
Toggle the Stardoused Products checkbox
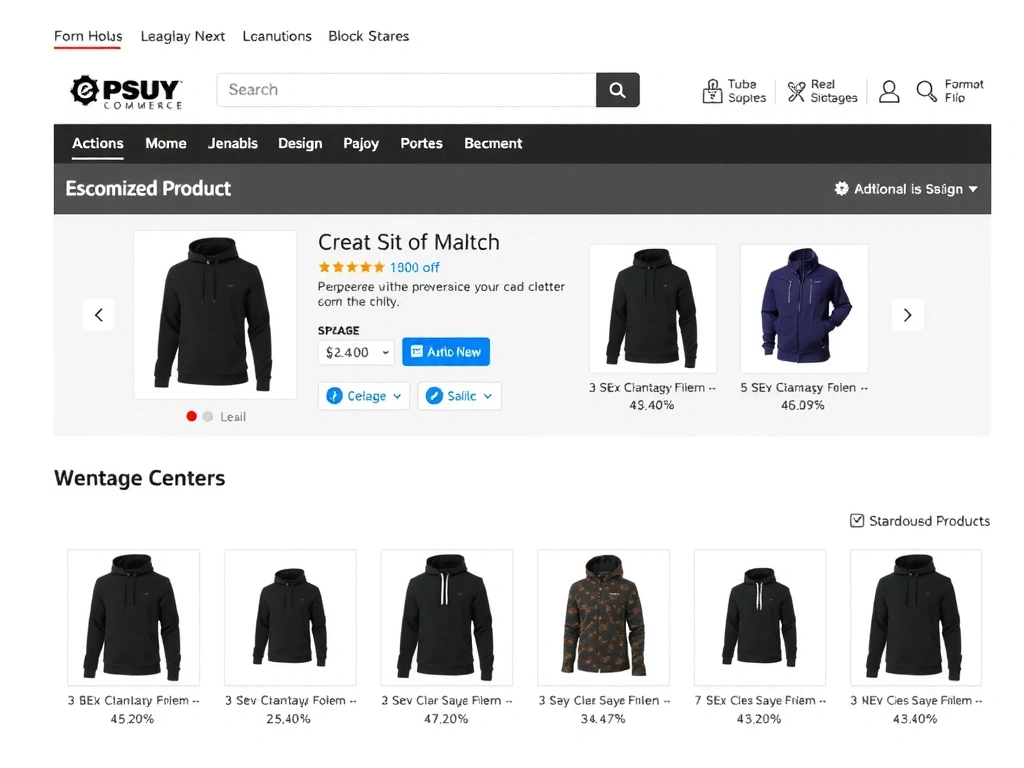(857, 520)
